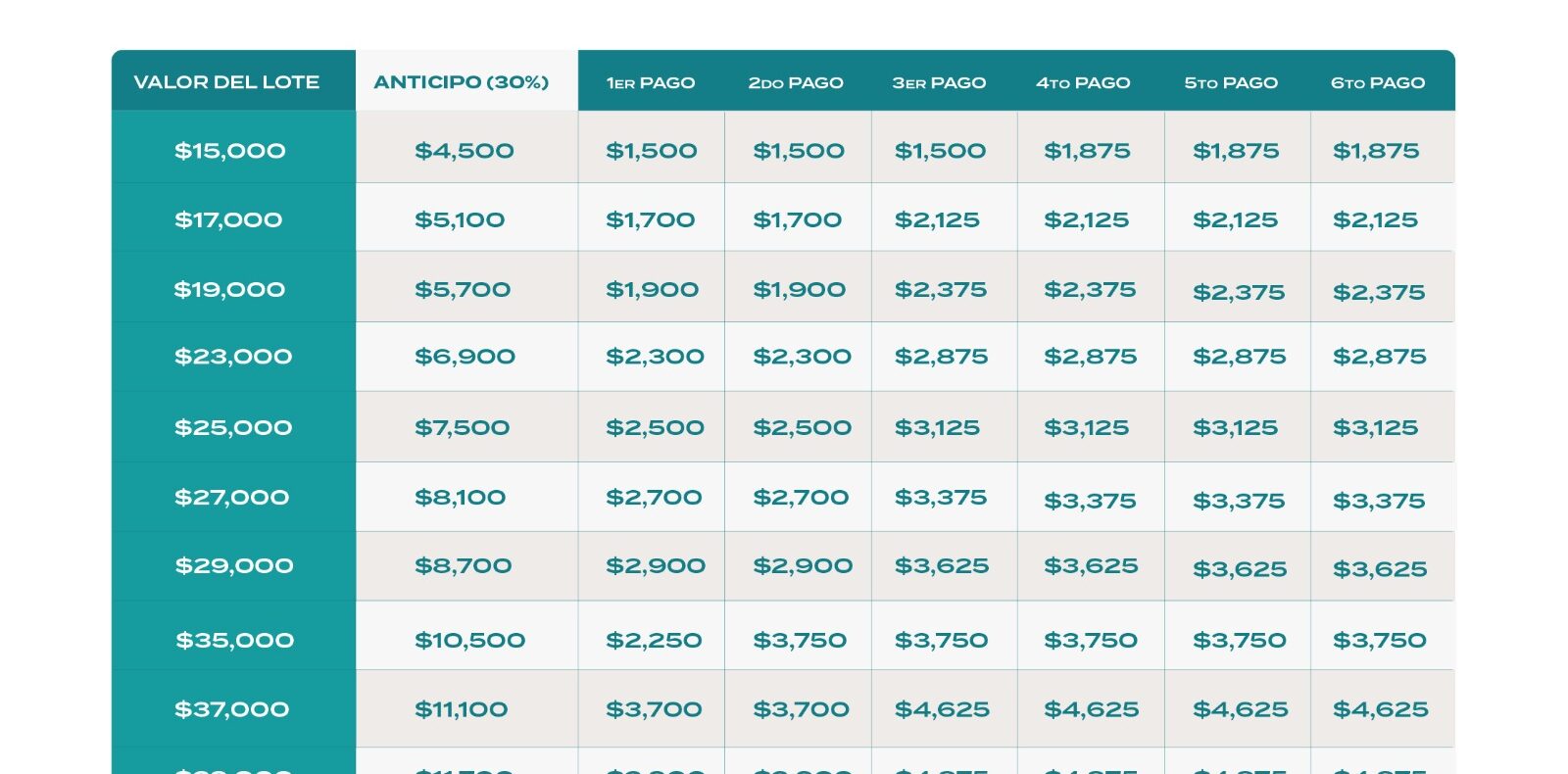Click the $15,000 lot value cell
Image resolution: width=1568 pixels, height=774 pixels.
coord(233,147)
